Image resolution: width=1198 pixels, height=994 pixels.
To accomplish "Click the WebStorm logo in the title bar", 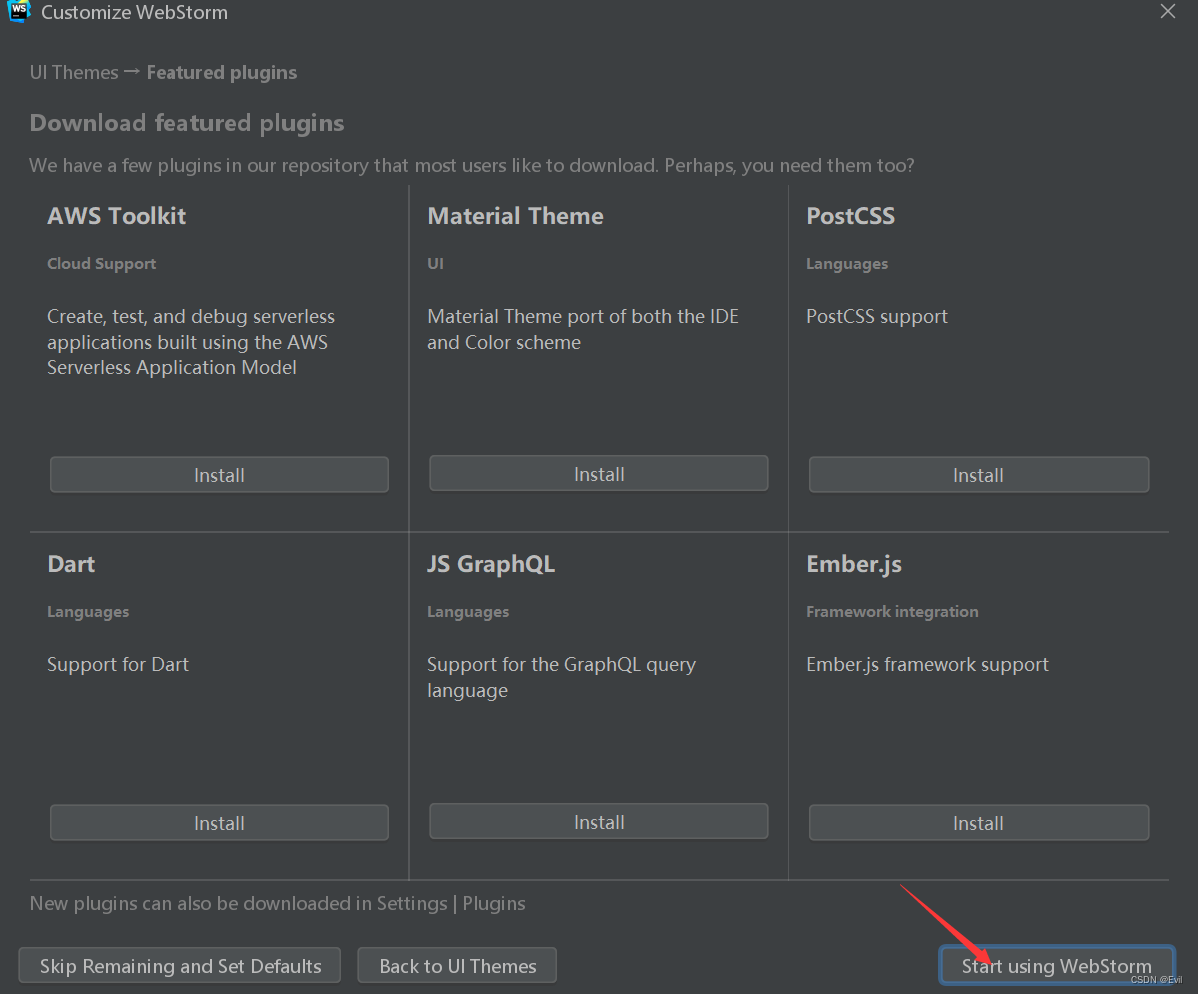I will click(x=18, y=12).
